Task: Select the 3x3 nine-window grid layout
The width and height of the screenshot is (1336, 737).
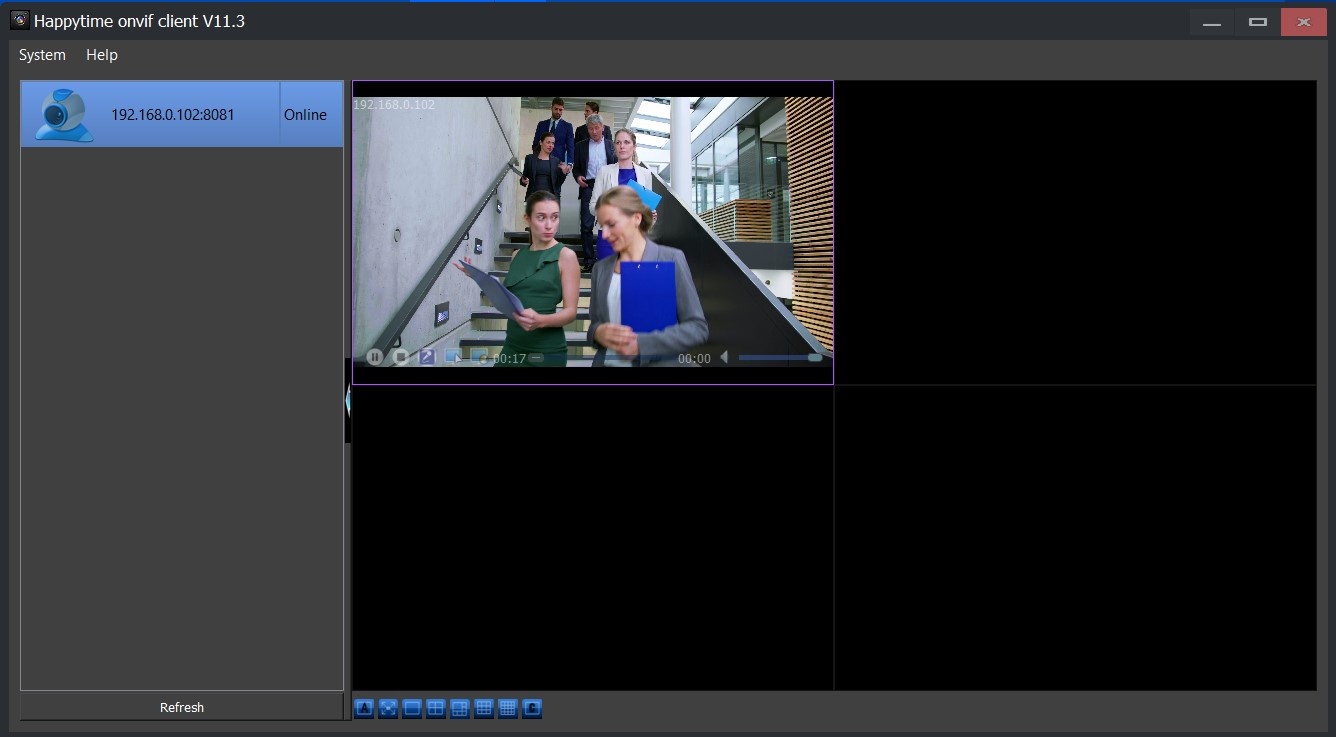Action: 484,709
